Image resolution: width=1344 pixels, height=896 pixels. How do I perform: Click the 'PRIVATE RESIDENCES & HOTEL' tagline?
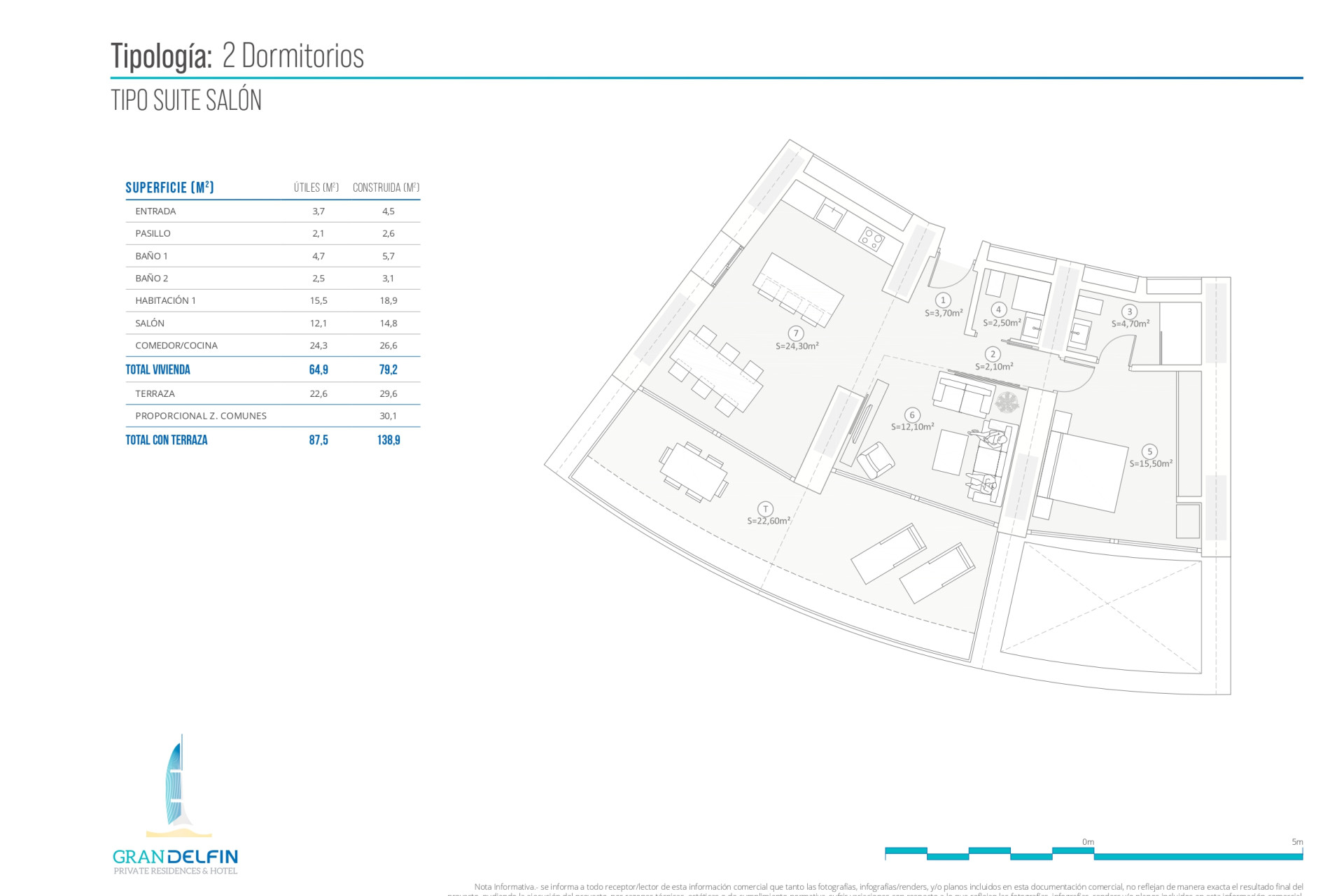(x=175, y=871)
